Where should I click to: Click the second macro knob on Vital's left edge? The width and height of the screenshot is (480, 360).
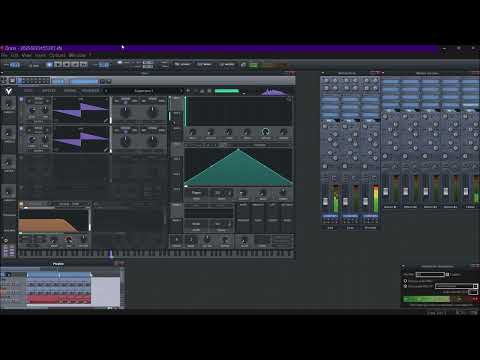click(9, 133)
